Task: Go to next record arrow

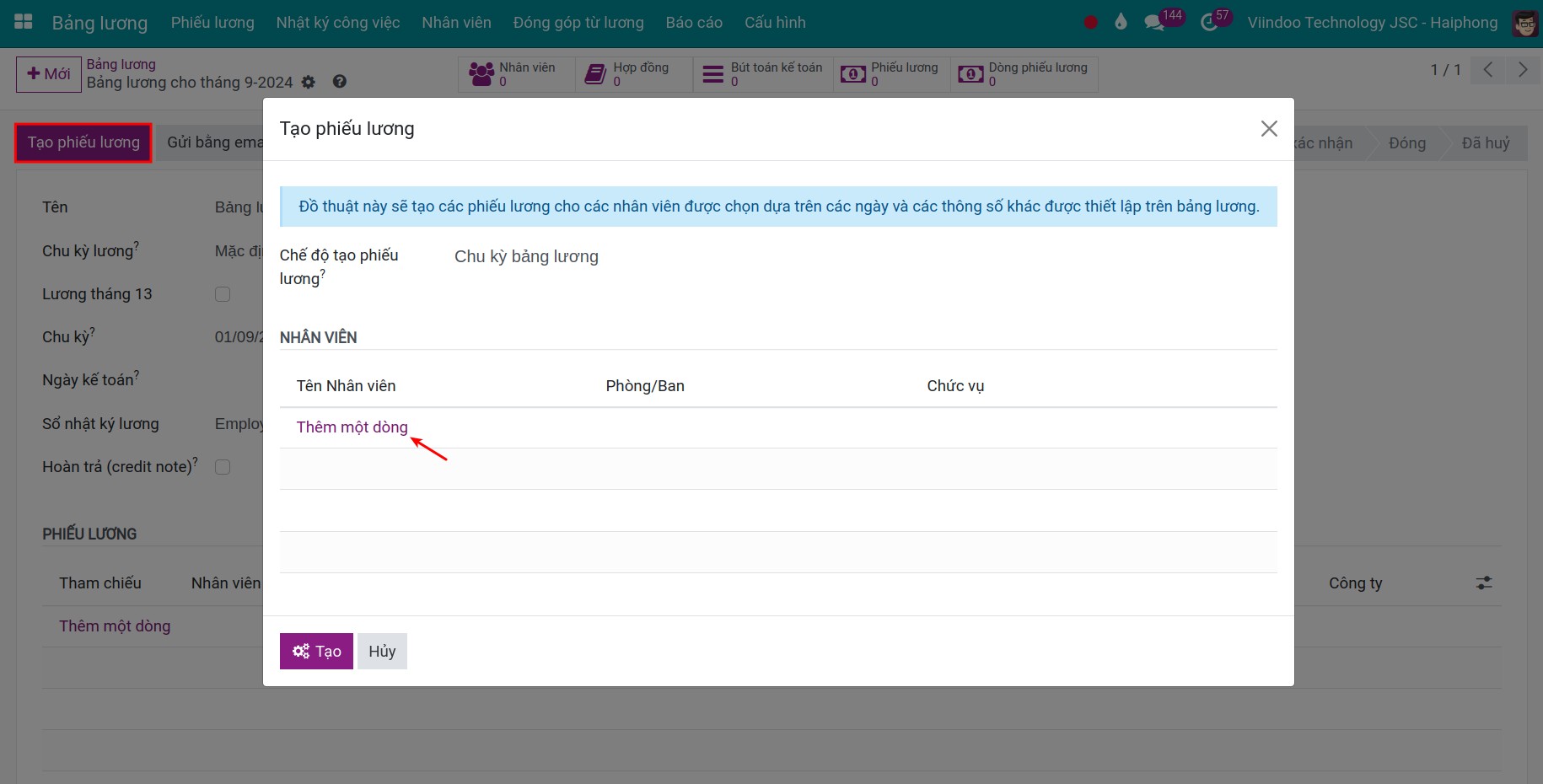Action: (x=1522, y=70)
